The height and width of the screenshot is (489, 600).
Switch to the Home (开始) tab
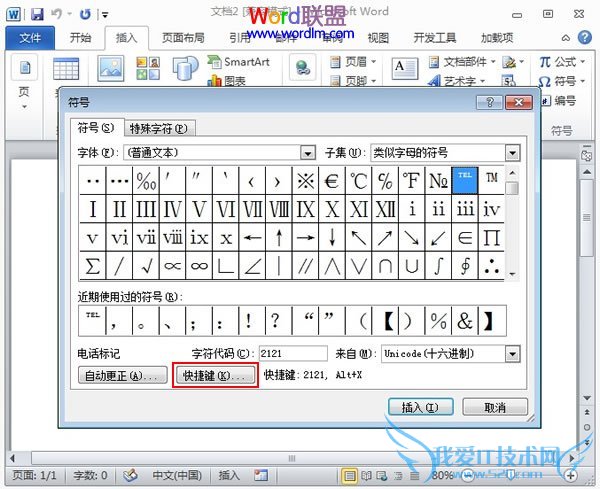pyautogui.click(x=80, y=37)
